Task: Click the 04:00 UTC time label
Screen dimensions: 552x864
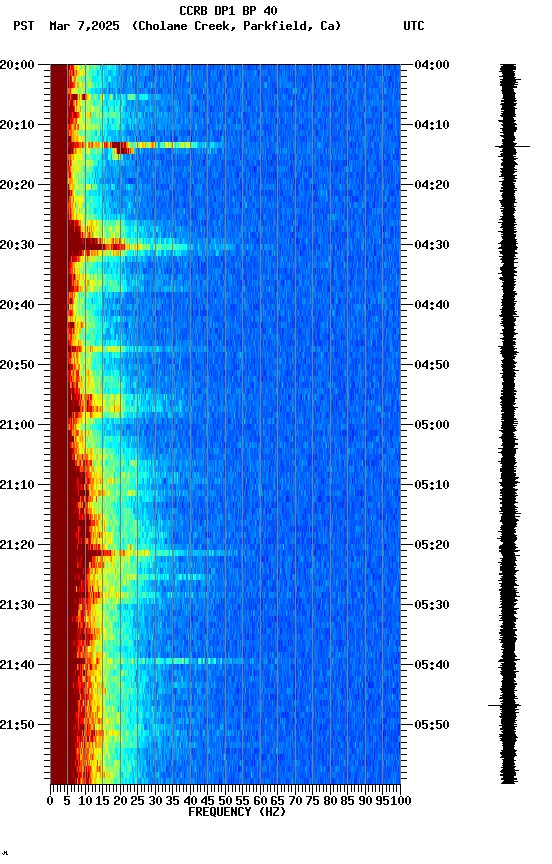Action: coord(432,65)
